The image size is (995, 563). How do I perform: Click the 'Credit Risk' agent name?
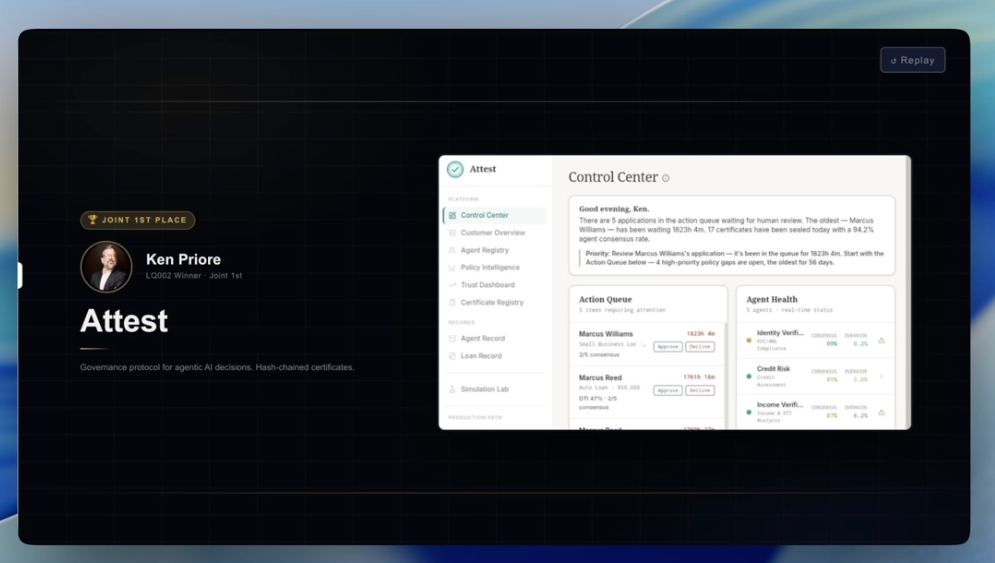[x=773, y=369]
